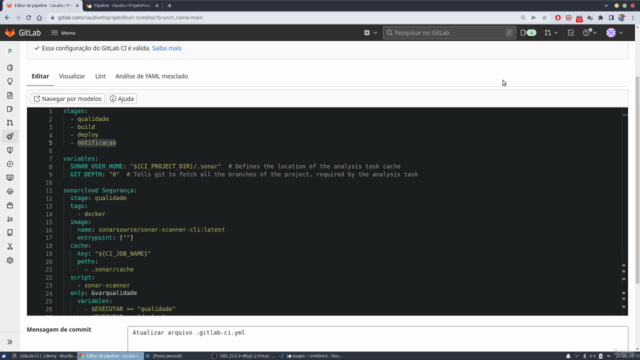Click the browser address bar URL
The height and width of the screenshot is (360, 640).
(130, 18)
